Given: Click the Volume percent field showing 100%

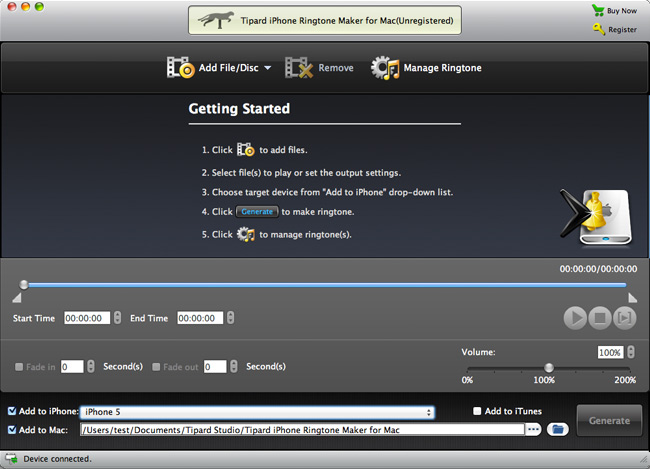Looking at the screenshot, I should pos(610,352).
